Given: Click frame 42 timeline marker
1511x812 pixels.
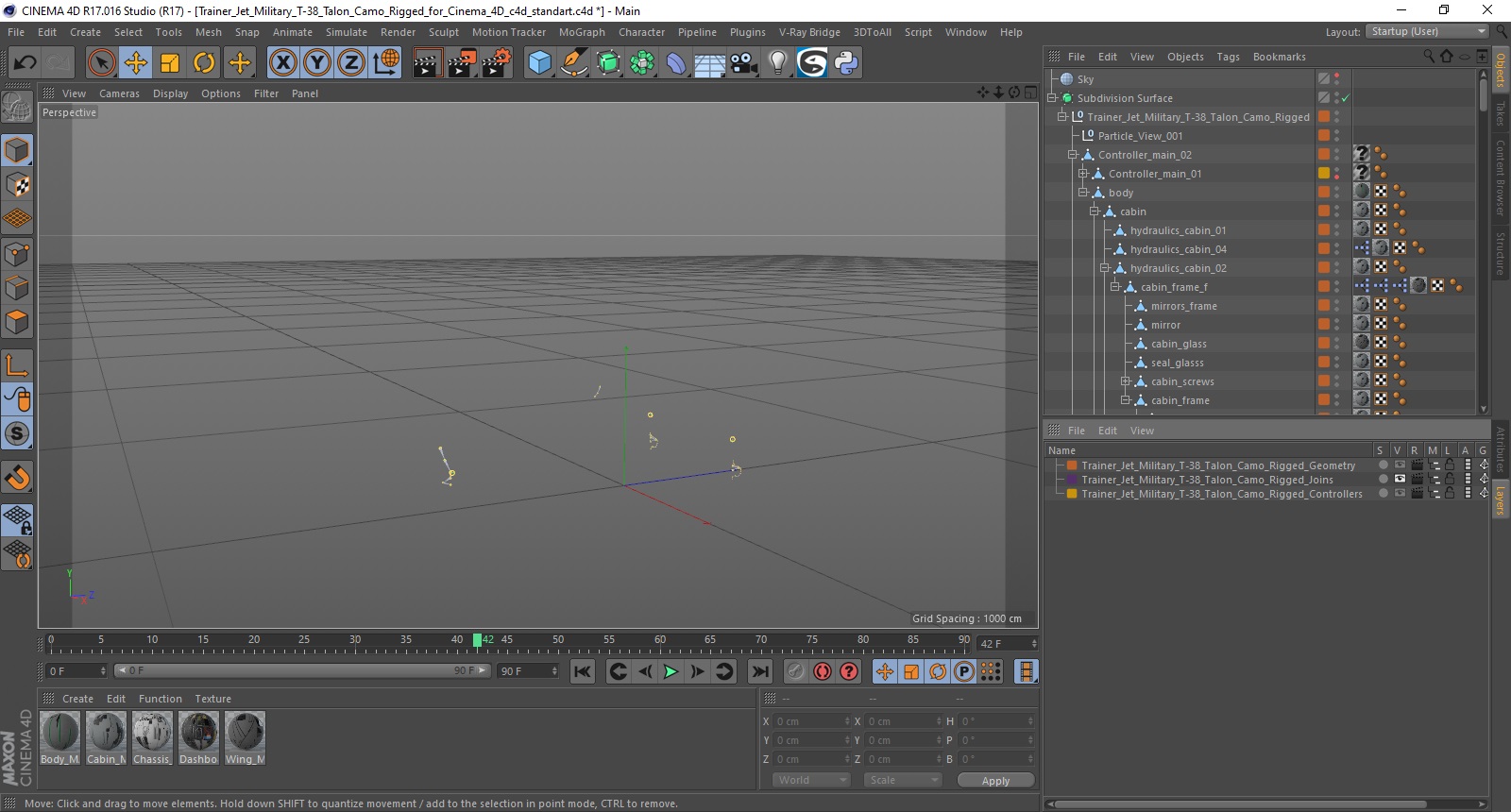Looking at the screenshot, I should point(478,640).
